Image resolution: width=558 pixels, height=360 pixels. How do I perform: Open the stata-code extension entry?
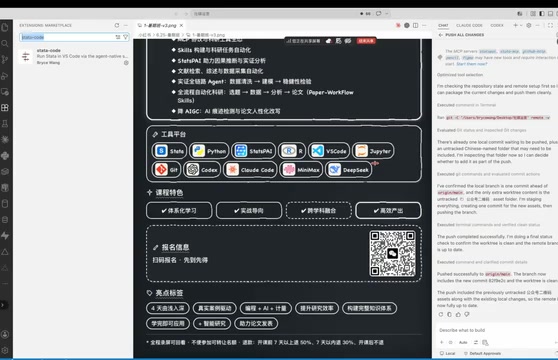[73, 56]
